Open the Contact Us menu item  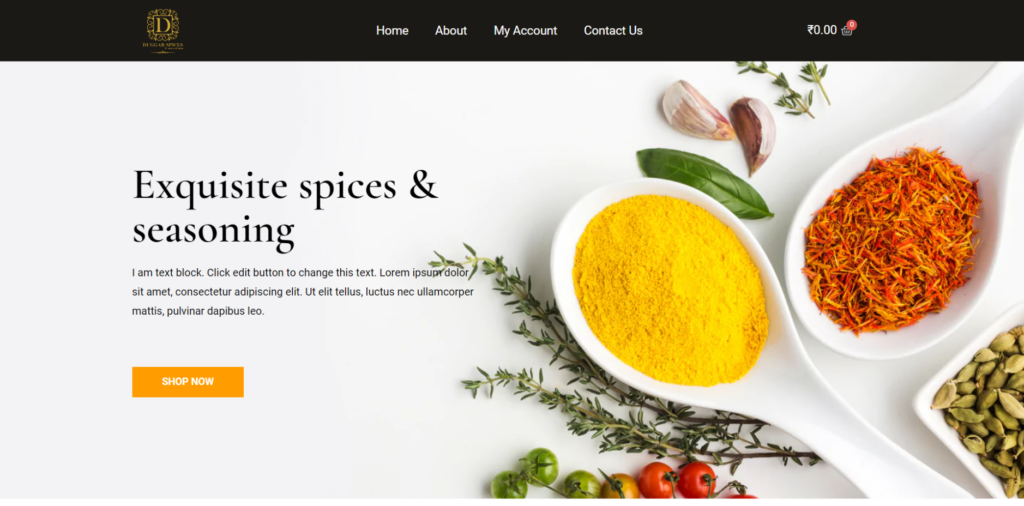pyautogui.click(x=613, y=31)
